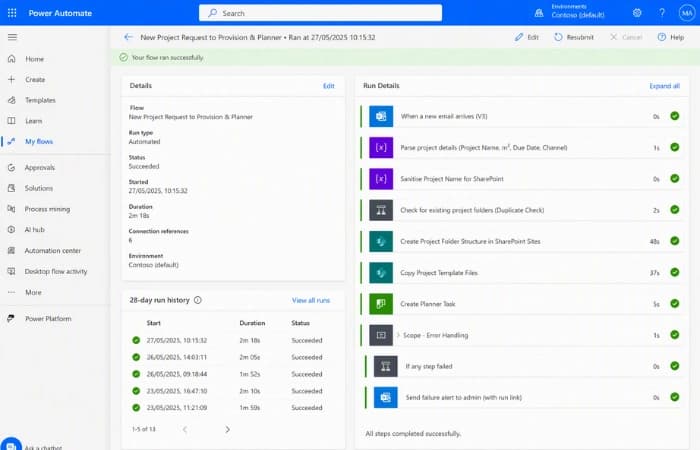Screen dimensions: 700x450
Task: Expand the Scope - Error Handling chevron
Action: (398, 335)
